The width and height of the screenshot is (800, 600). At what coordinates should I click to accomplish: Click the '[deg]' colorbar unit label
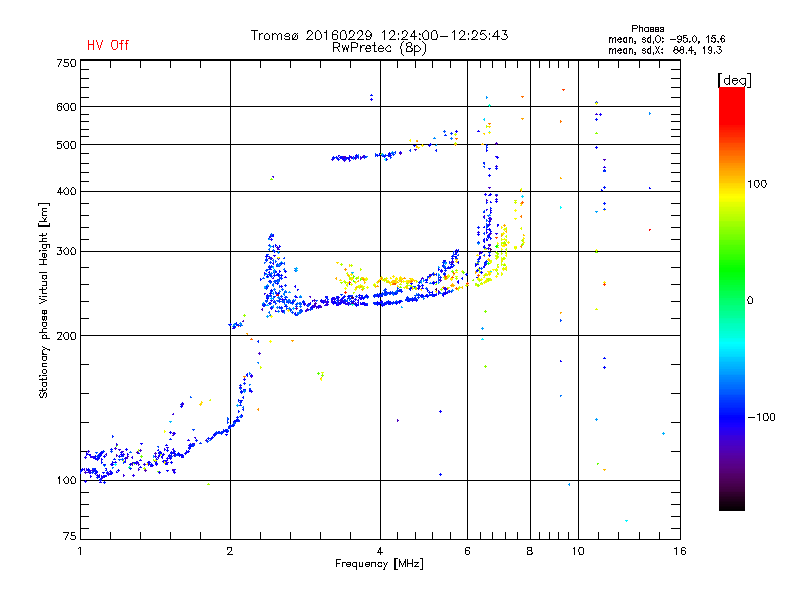(x=734, y=80)
